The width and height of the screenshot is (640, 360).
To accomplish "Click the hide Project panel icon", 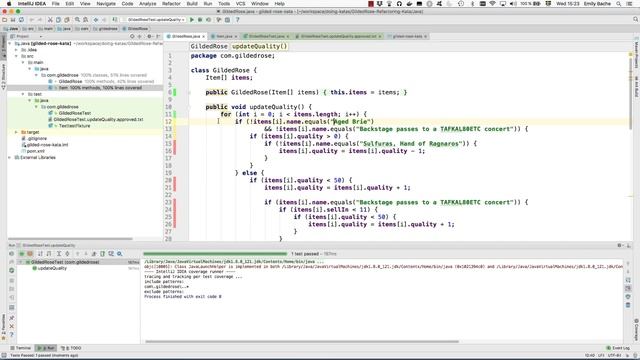I will point(158,36).
